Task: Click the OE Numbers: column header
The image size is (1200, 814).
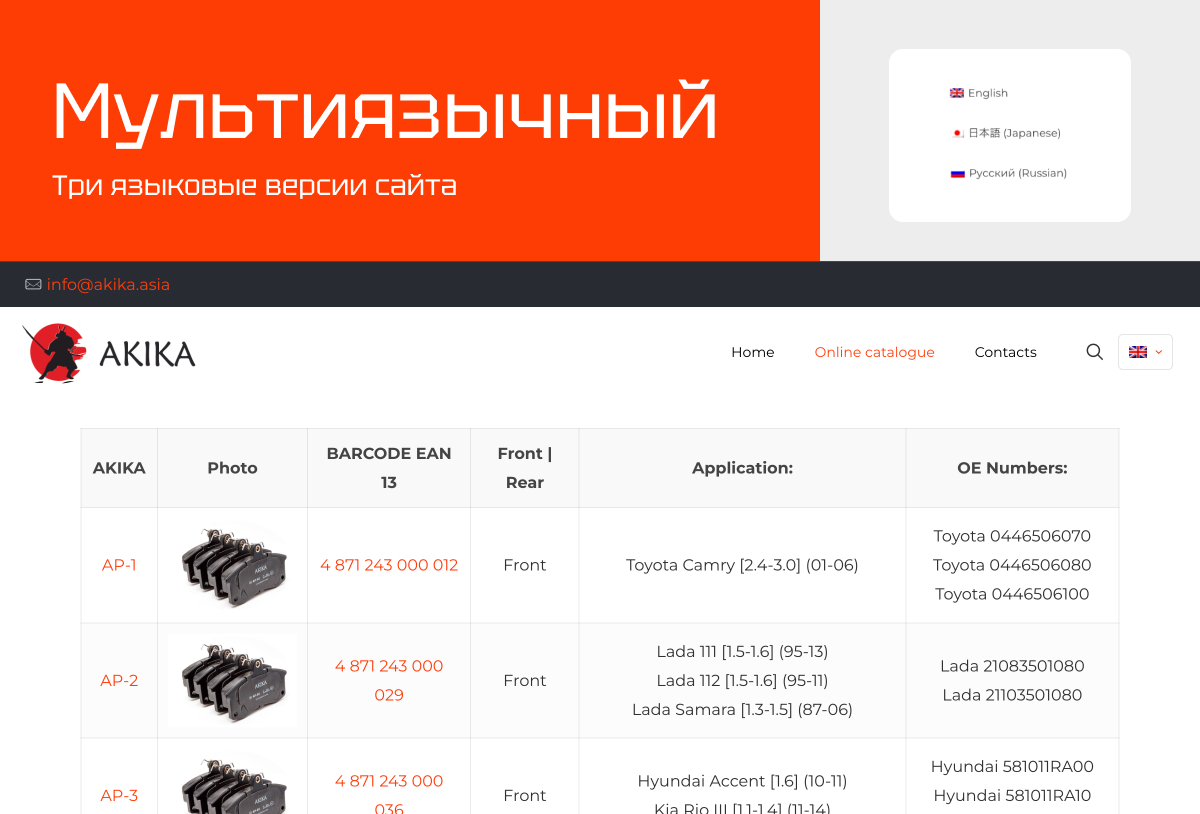Action: coord(1012,468)
